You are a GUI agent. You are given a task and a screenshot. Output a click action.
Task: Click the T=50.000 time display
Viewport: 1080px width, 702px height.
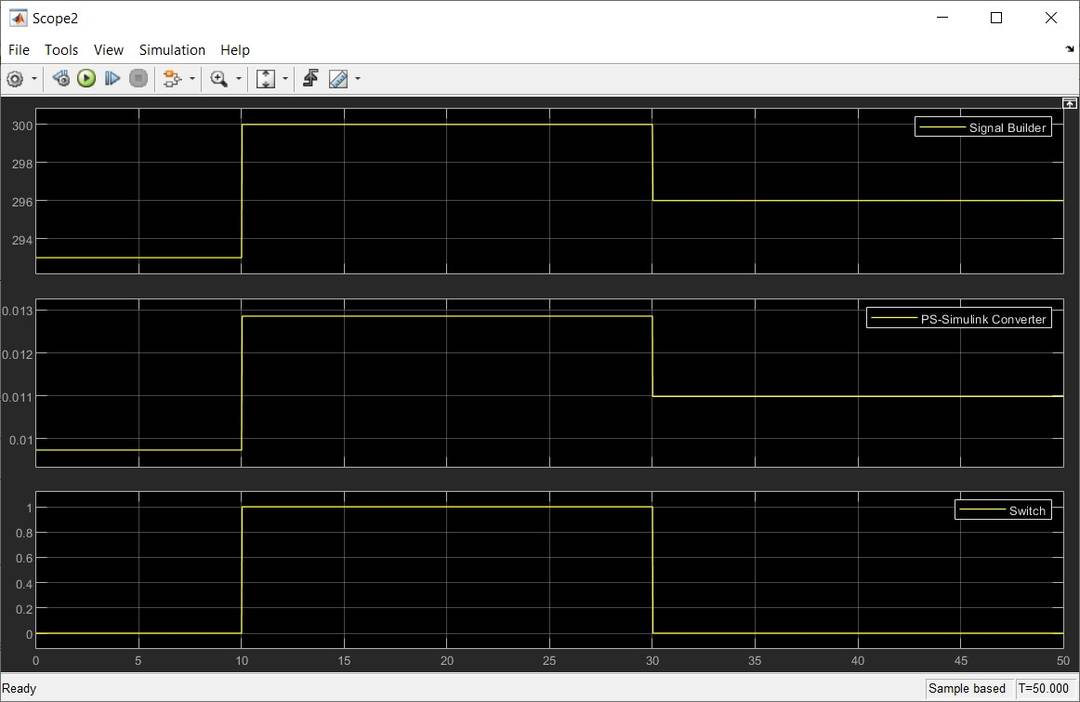pyautogui.click(x=1043, y=688)
